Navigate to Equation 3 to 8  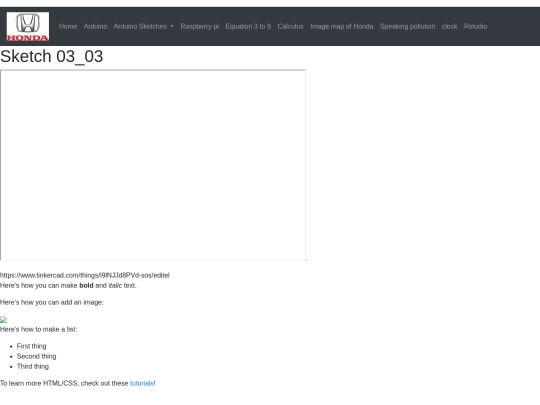(x=248, y=27)
